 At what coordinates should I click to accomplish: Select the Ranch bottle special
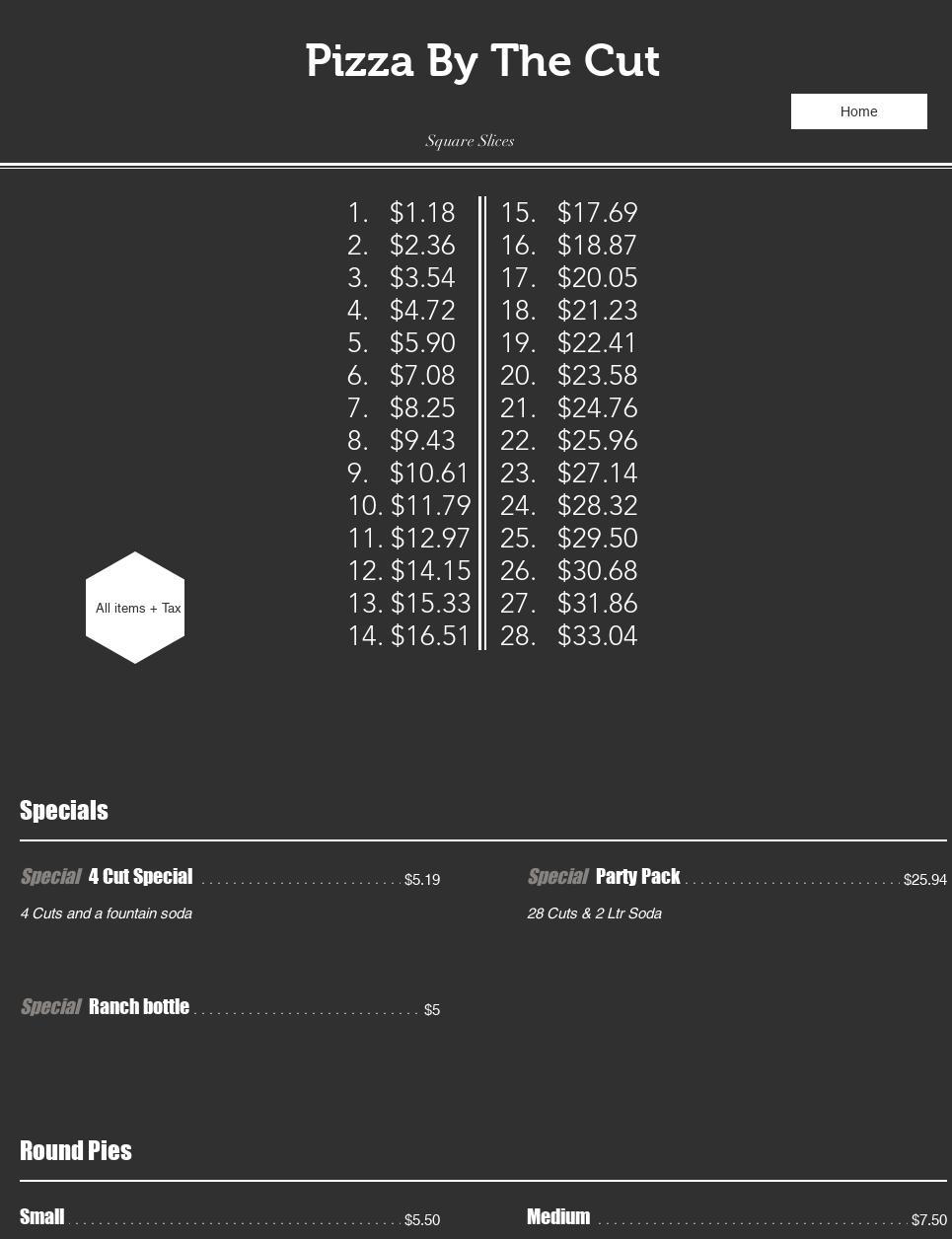tap(138, 1007)
